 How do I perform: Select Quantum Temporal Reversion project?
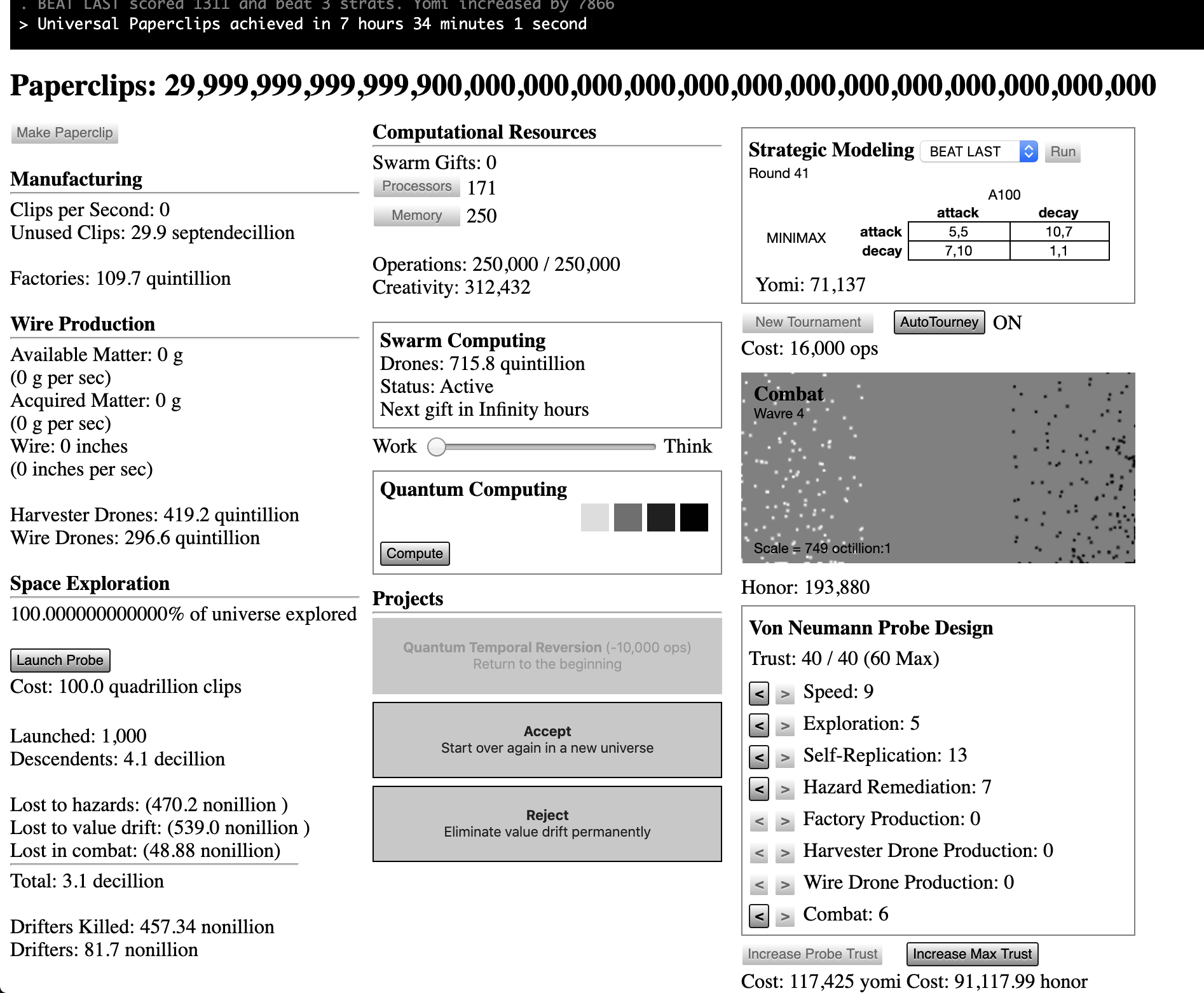point(547,655)
